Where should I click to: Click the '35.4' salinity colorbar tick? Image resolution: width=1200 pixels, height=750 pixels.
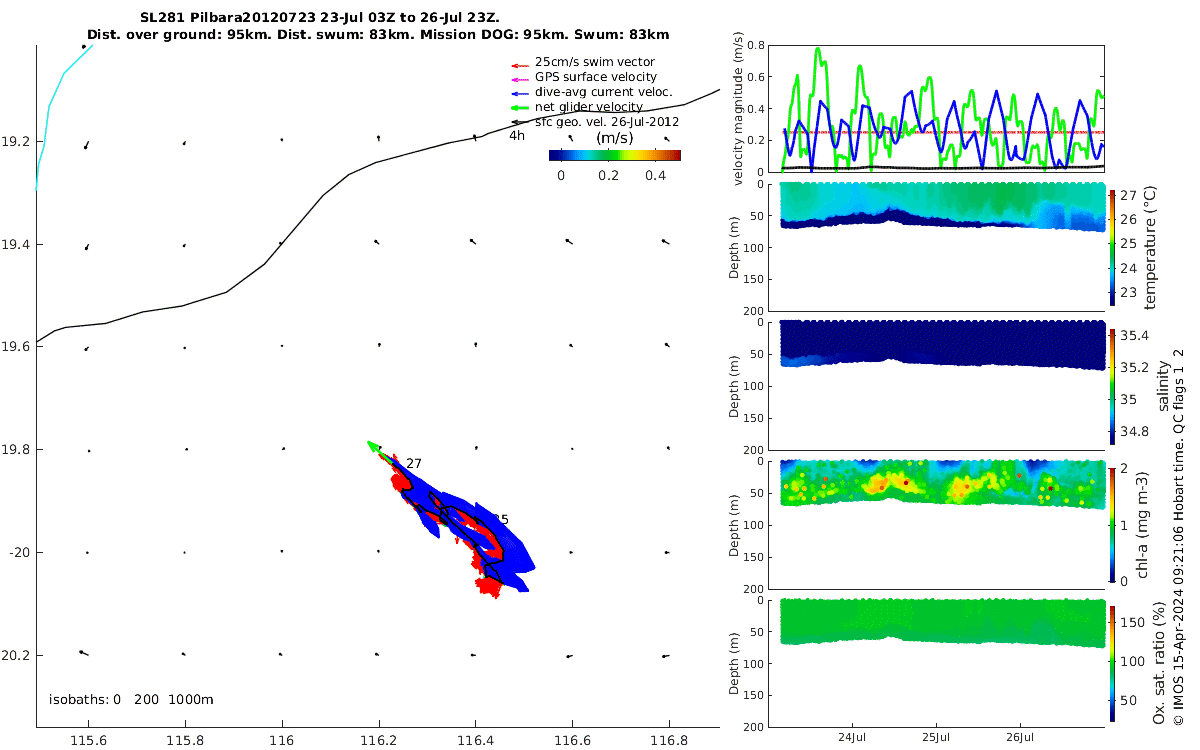1134,335
